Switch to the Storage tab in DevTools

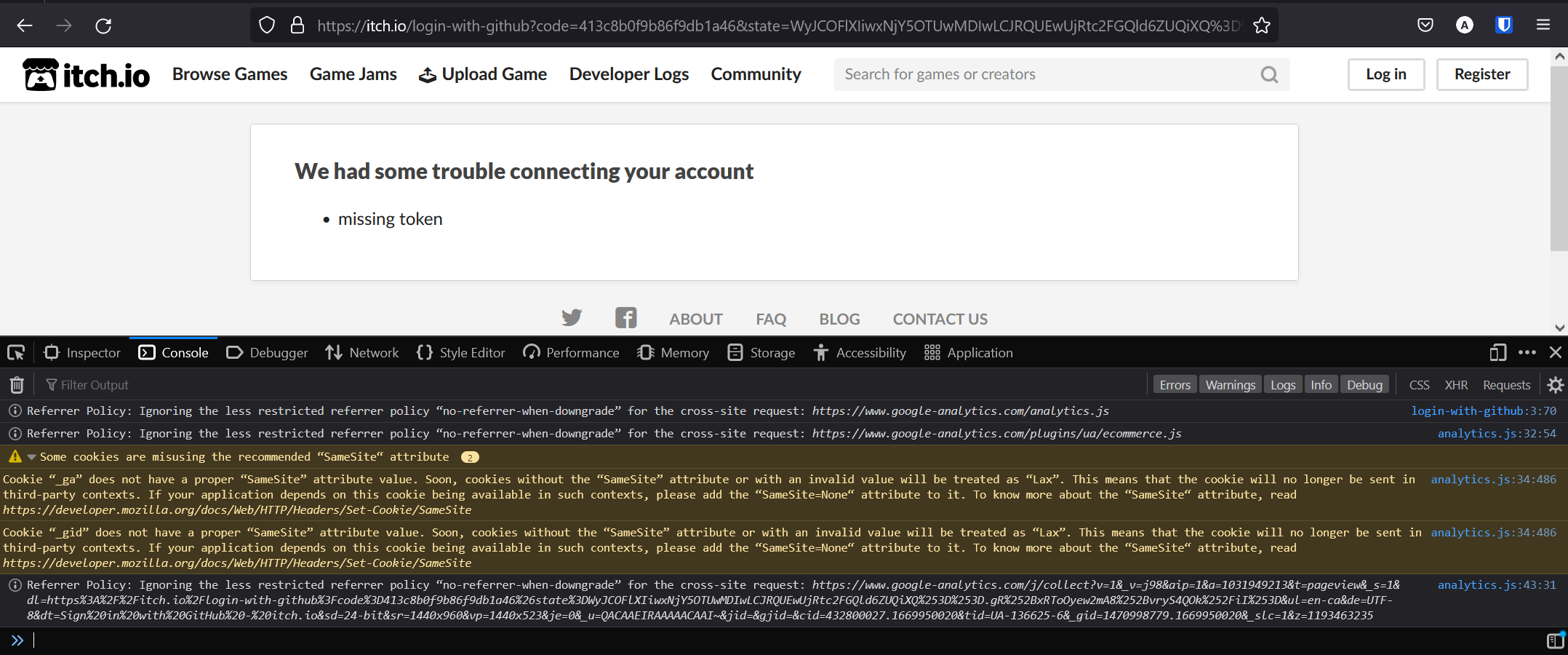pos(761,352)
